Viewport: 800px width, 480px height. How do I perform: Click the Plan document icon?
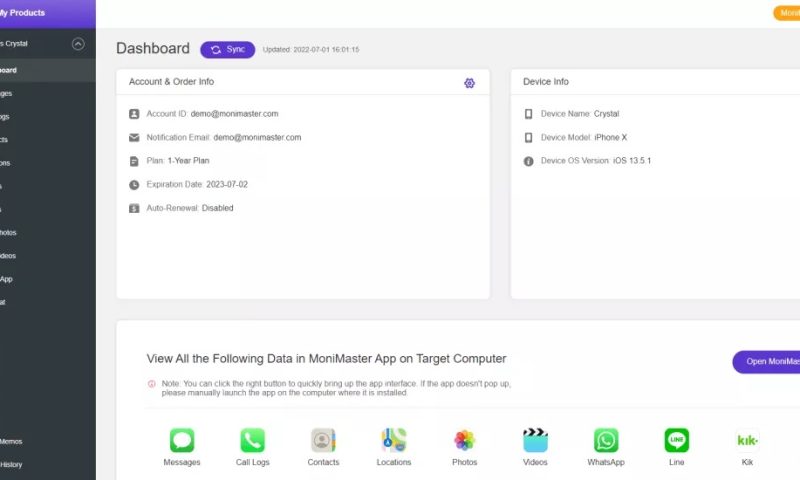[134, 161]
